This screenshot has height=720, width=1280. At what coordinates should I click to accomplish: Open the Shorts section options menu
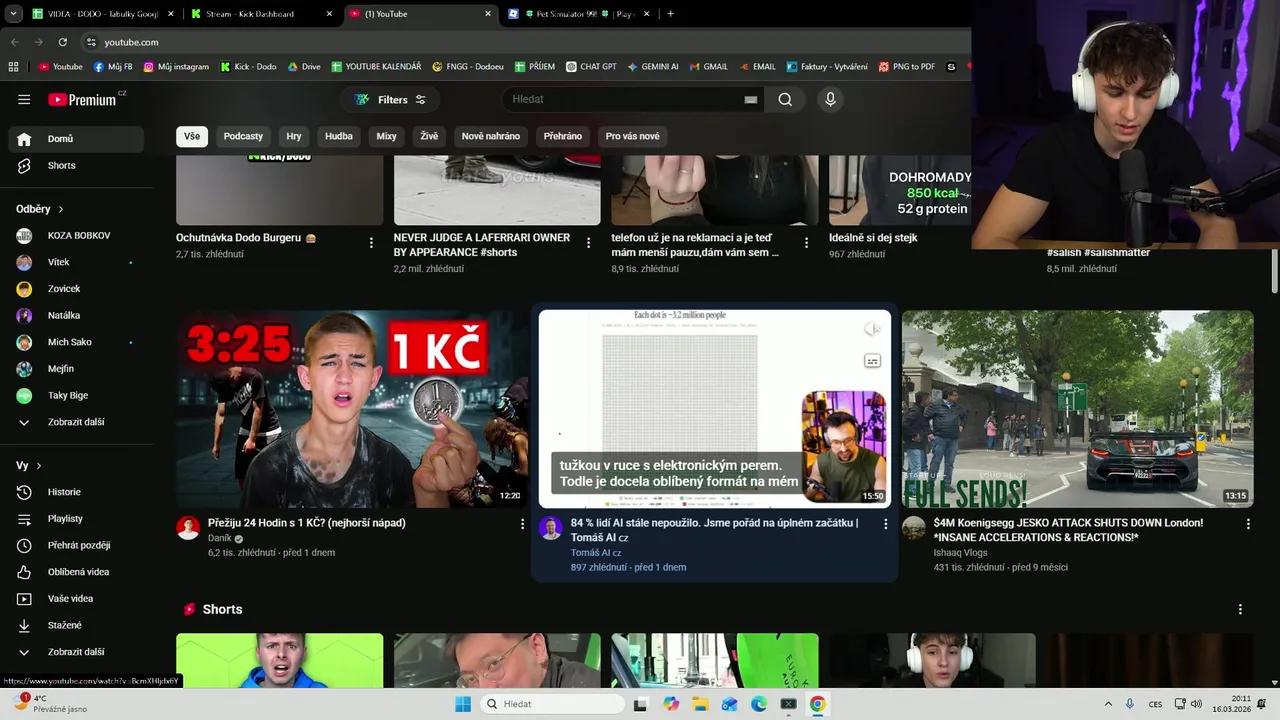[x=1240, y=609]
